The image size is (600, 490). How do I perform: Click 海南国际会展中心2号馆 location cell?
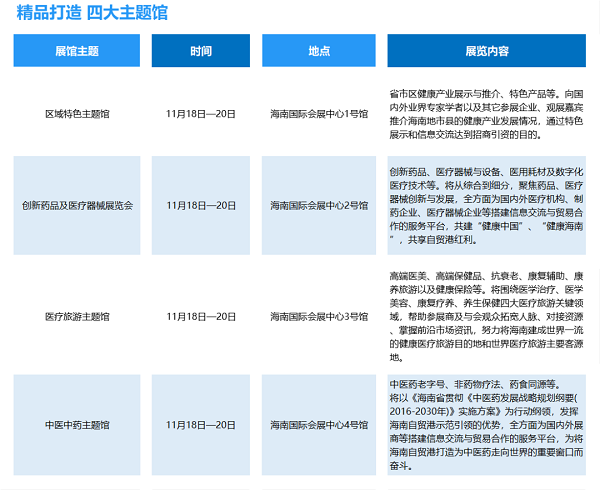click(x=319, y=205)
